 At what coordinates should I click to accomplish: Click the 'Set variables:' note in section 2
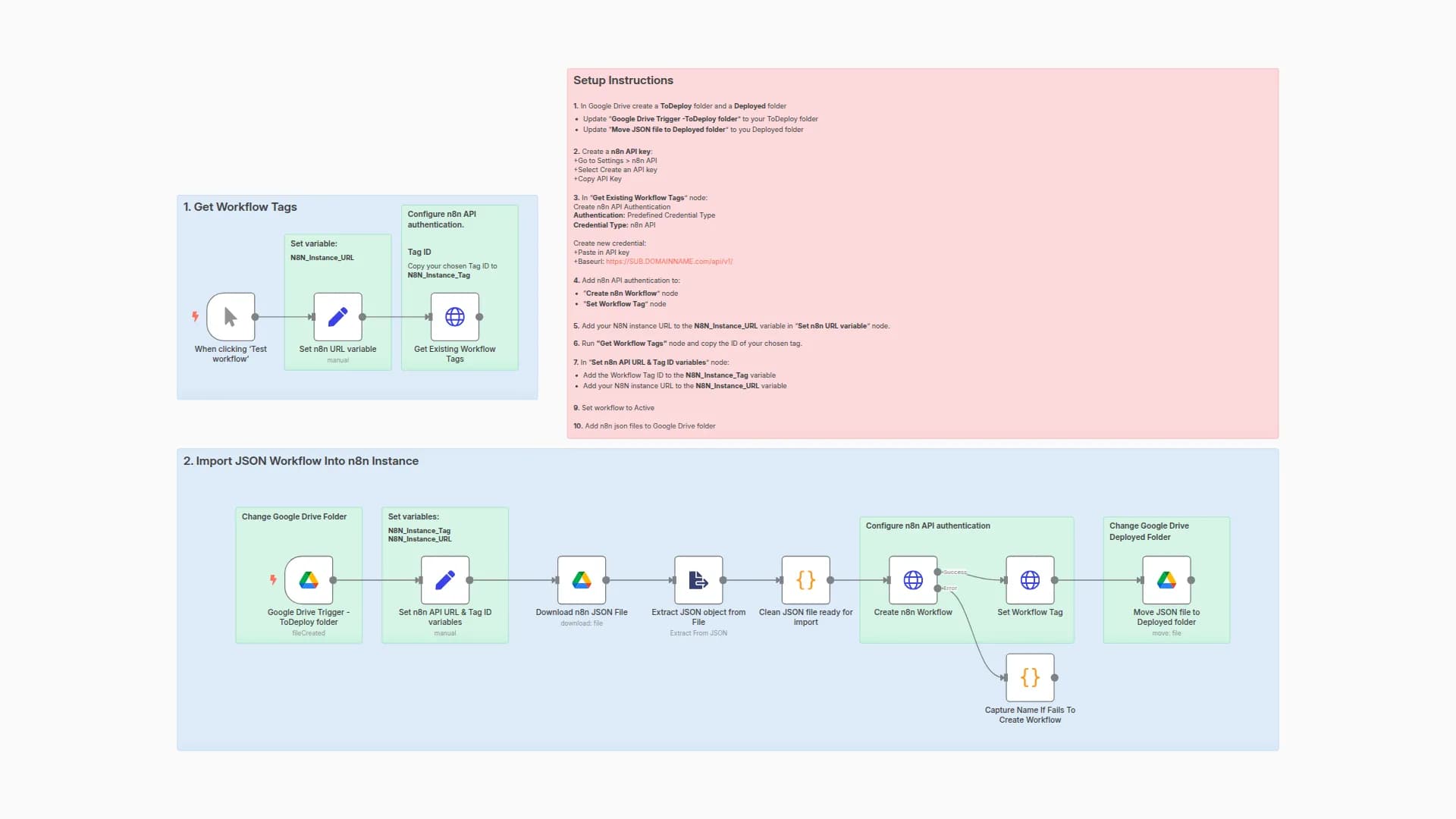[x=413, y=516]
